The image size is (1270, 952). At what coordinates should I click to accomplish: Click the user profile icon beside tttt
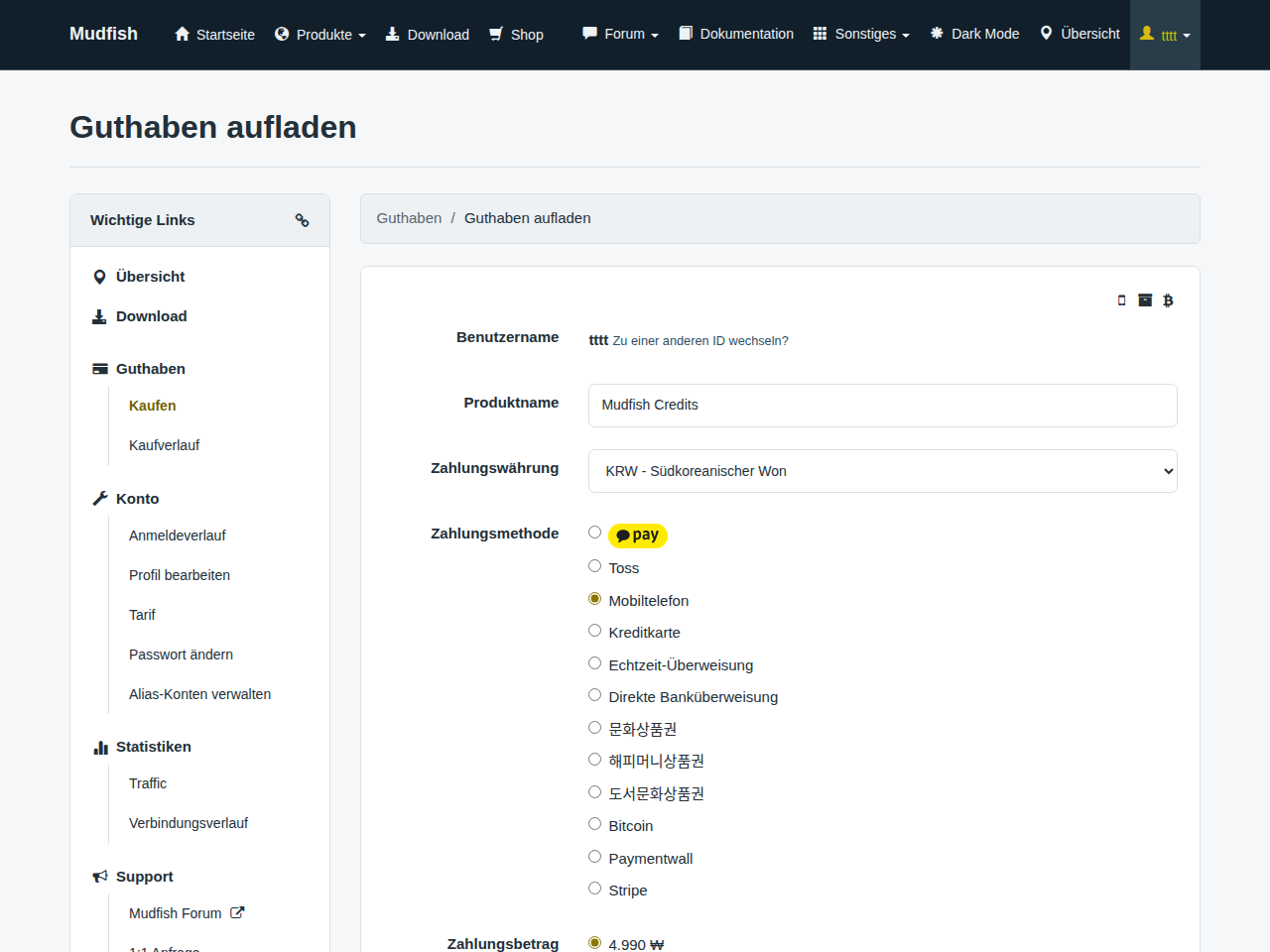1147,33
